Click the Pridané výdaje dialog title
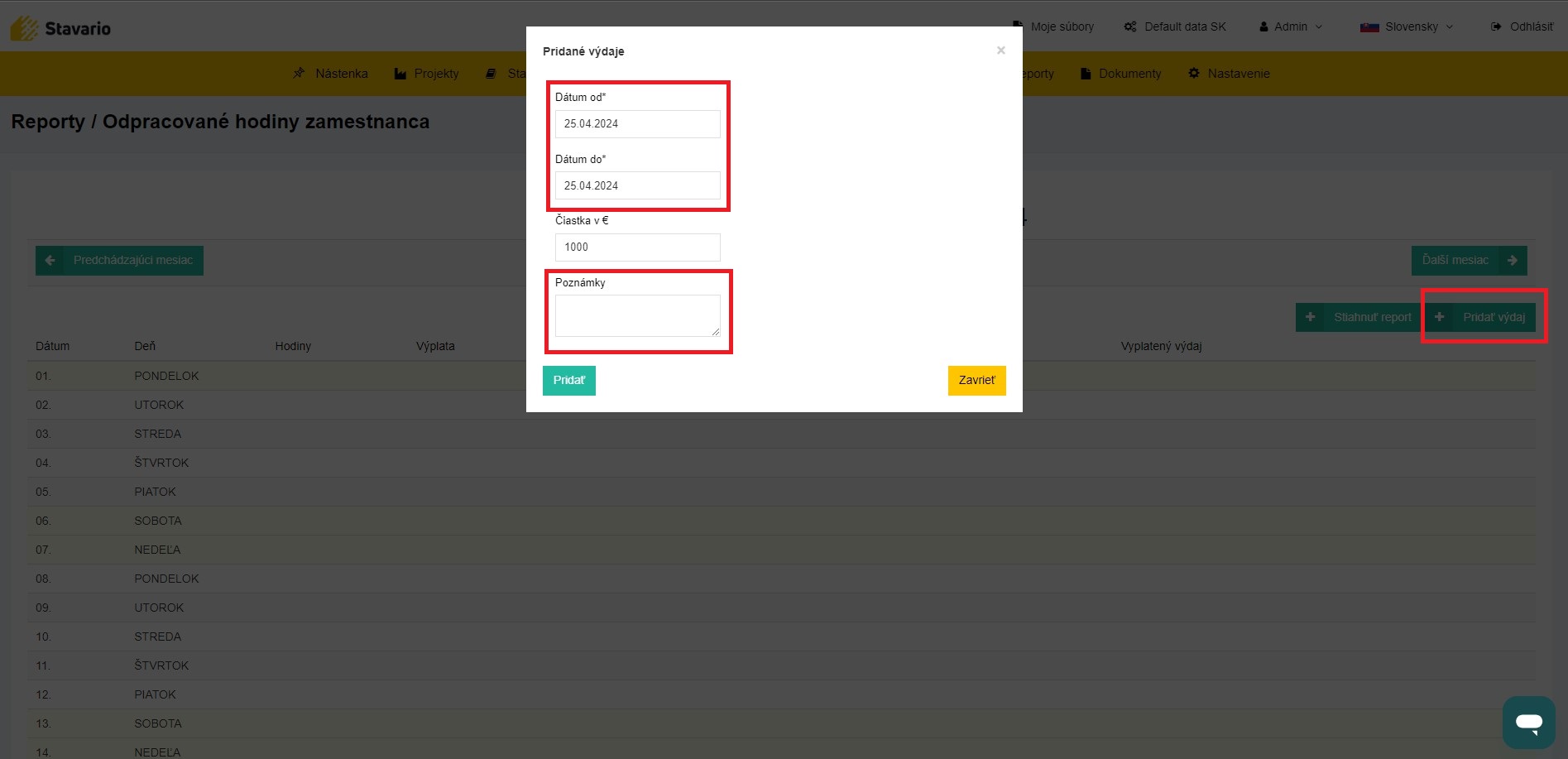1568x759 pixels. pyautogui.click(x=583, y=51)
